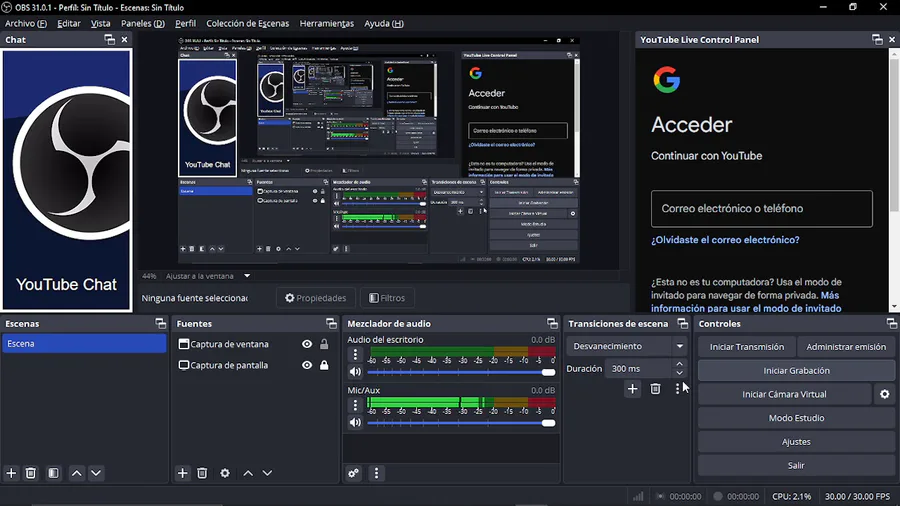Undock the Controles panel
The height and width of the screenshot is (506, 900).
tap(891, 324)
